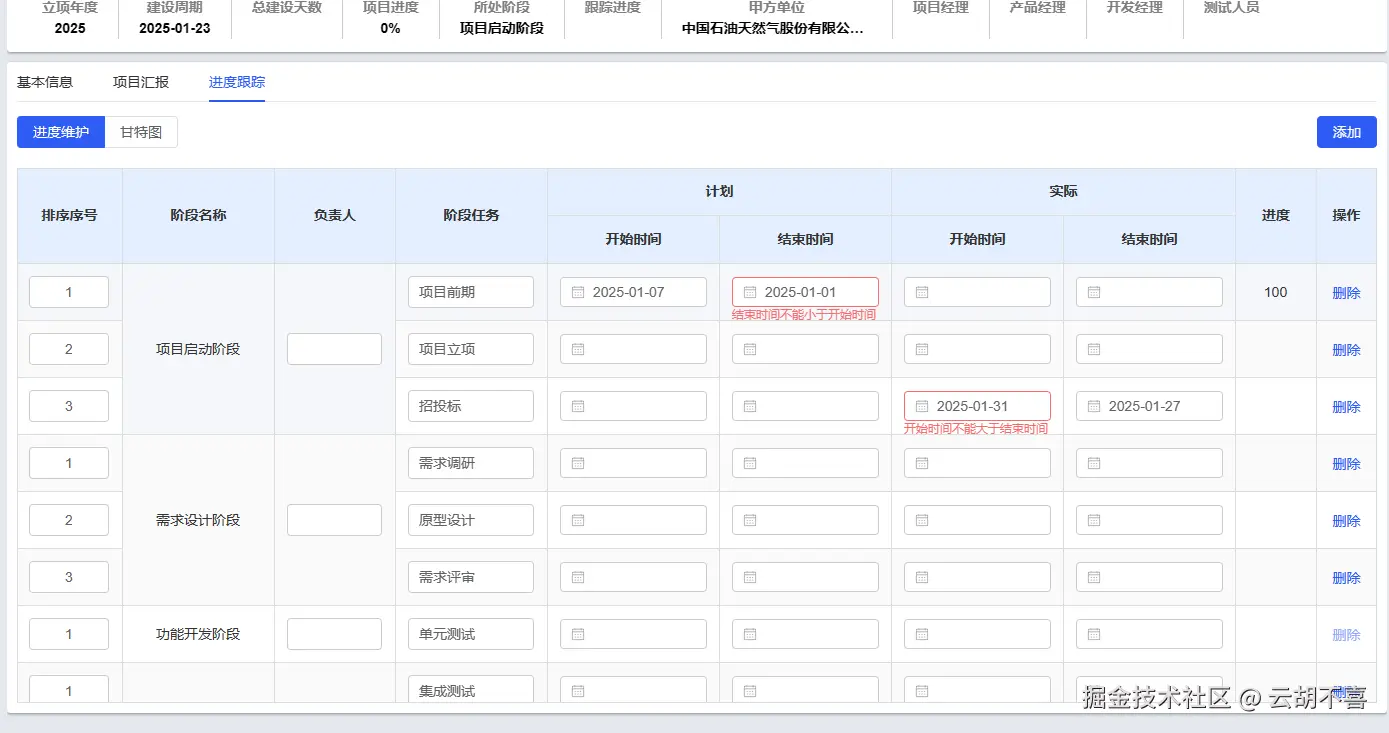
Task: Focus the 原型设计 stage task input
Action: click(x=471, y=520)
